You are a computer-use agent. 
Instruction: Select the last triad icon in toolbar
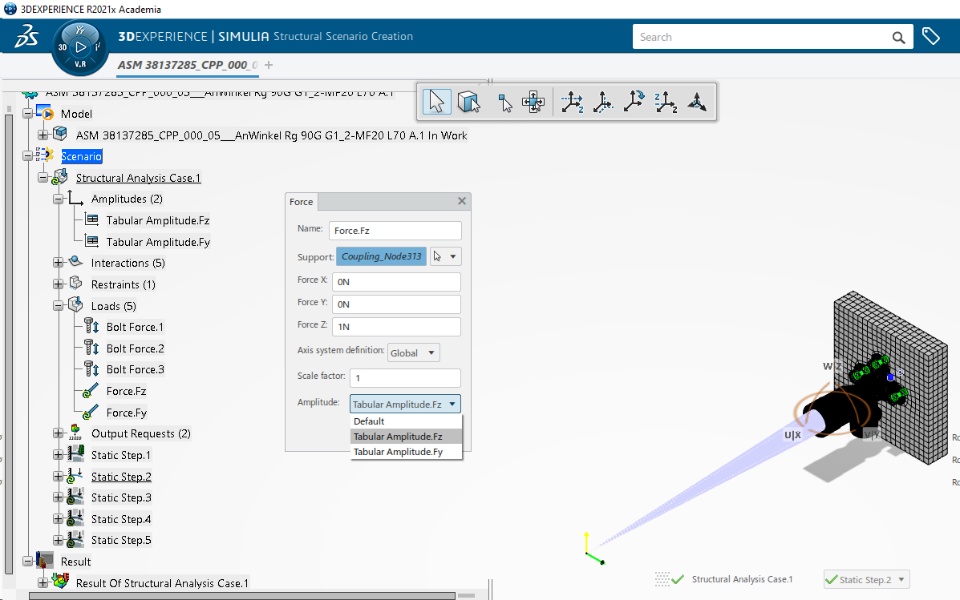pos(697,102)
